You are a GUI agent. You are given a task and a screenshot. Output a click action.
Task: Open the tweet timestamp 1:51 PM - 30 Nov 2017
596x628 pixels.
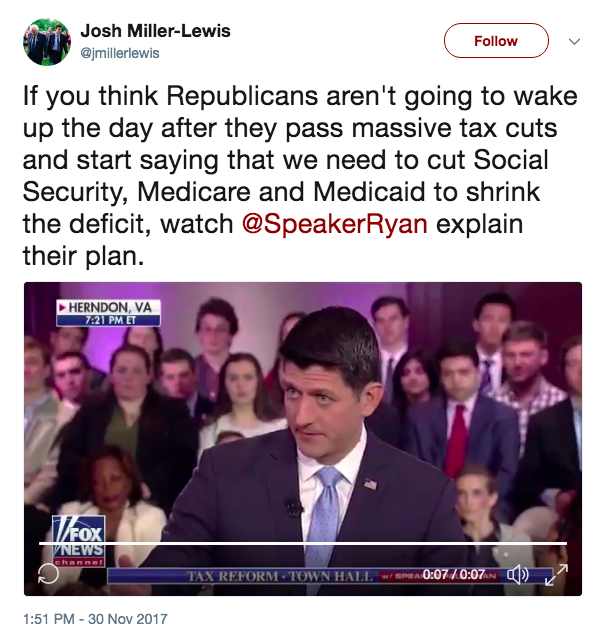[95, 619]
